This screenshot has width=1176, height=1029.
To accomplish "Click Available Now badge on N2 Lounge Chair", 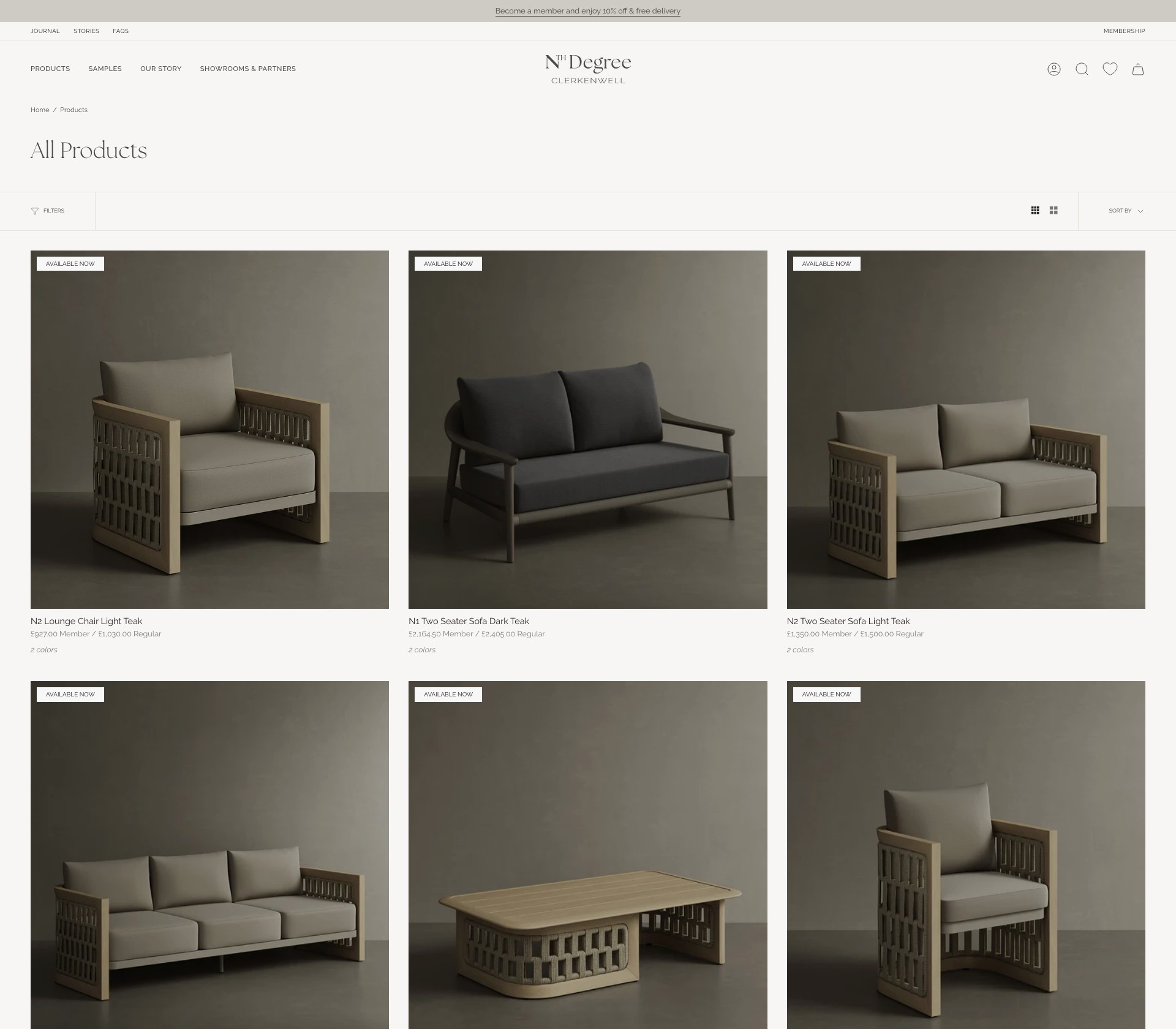I will 70,264.
